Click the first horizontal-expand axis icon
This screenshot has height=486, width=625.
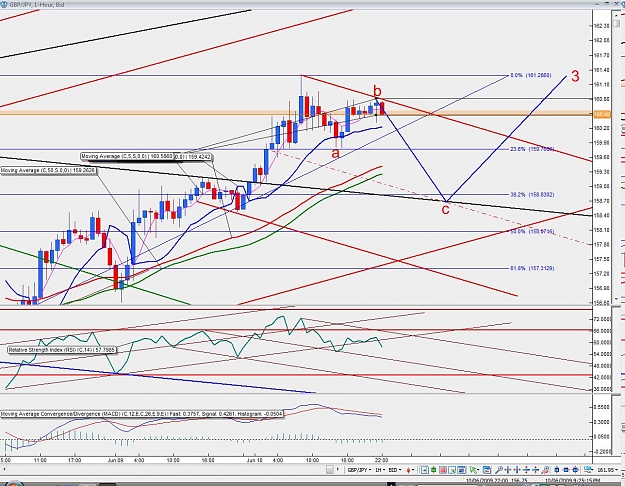pyautogui.click(x=508, y=470)
